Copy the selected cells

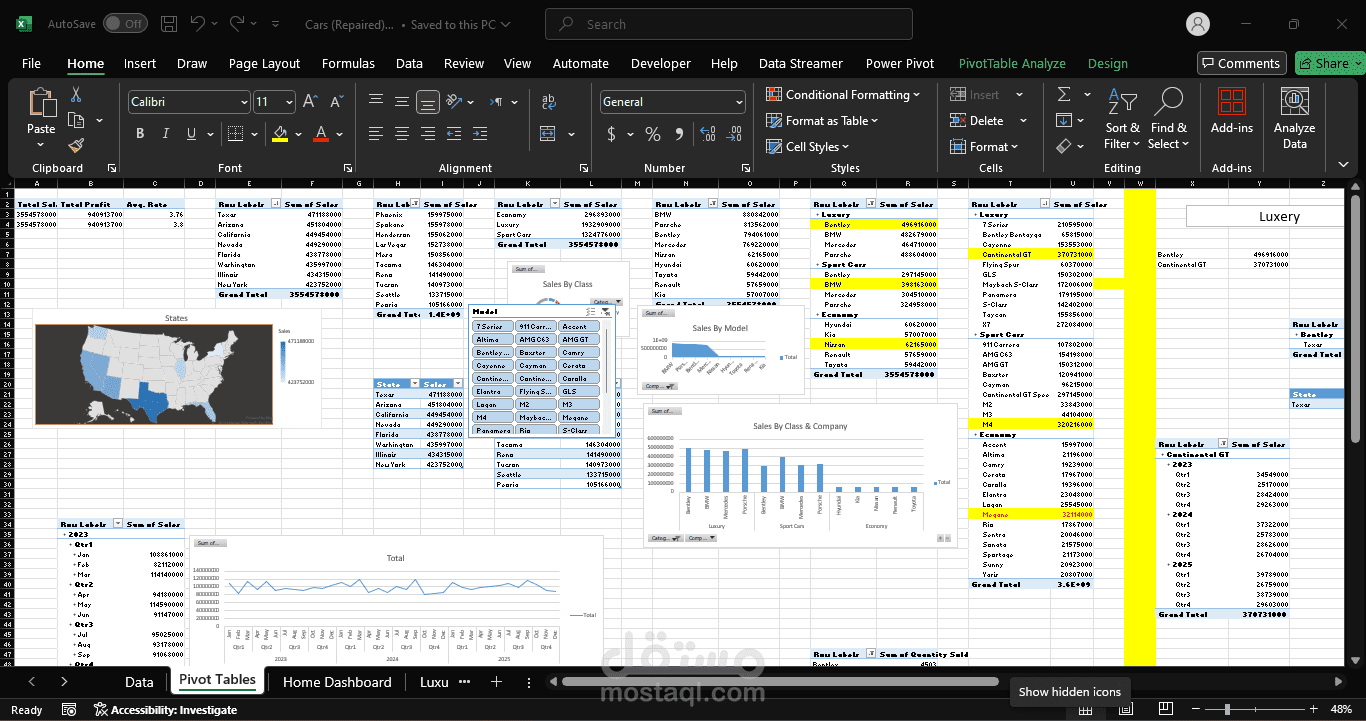click(76, 121)
